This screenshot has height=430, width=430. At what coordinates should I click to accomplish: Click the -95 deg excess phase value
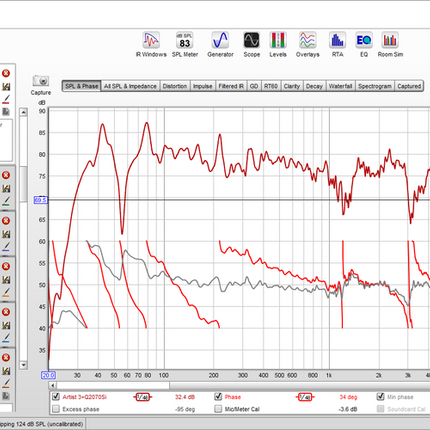tap(185, 409)
